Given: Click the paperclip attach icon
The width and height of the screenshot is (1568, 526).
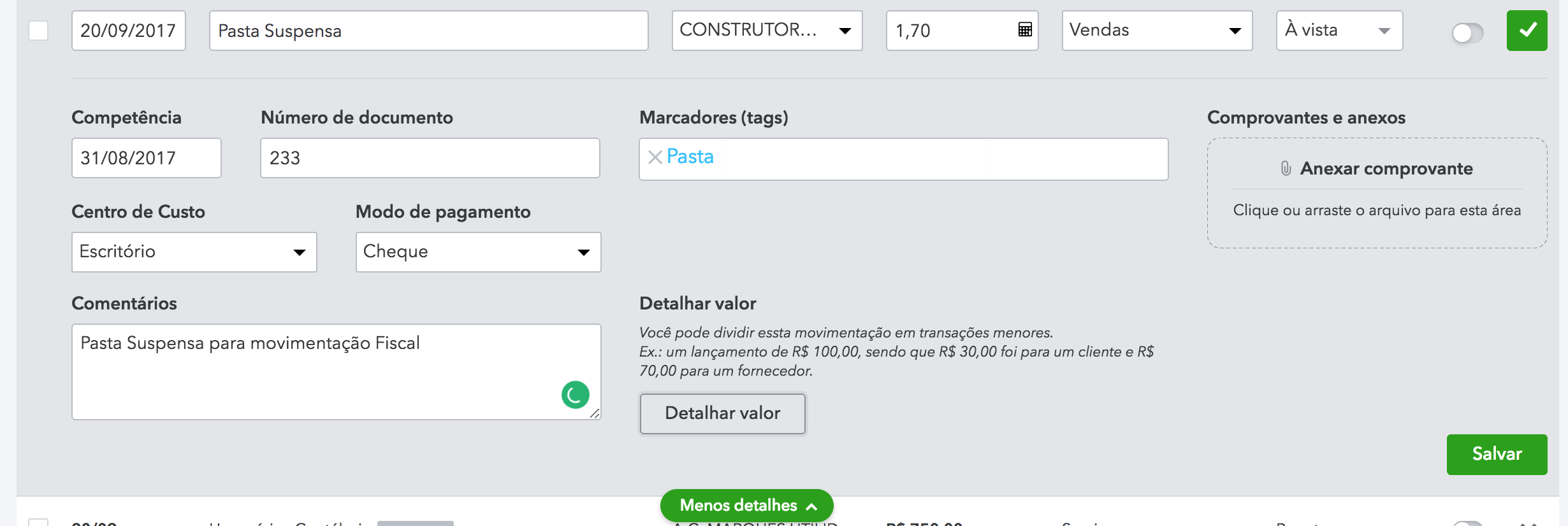Looking at the screenshot, I should point(1286,169).
